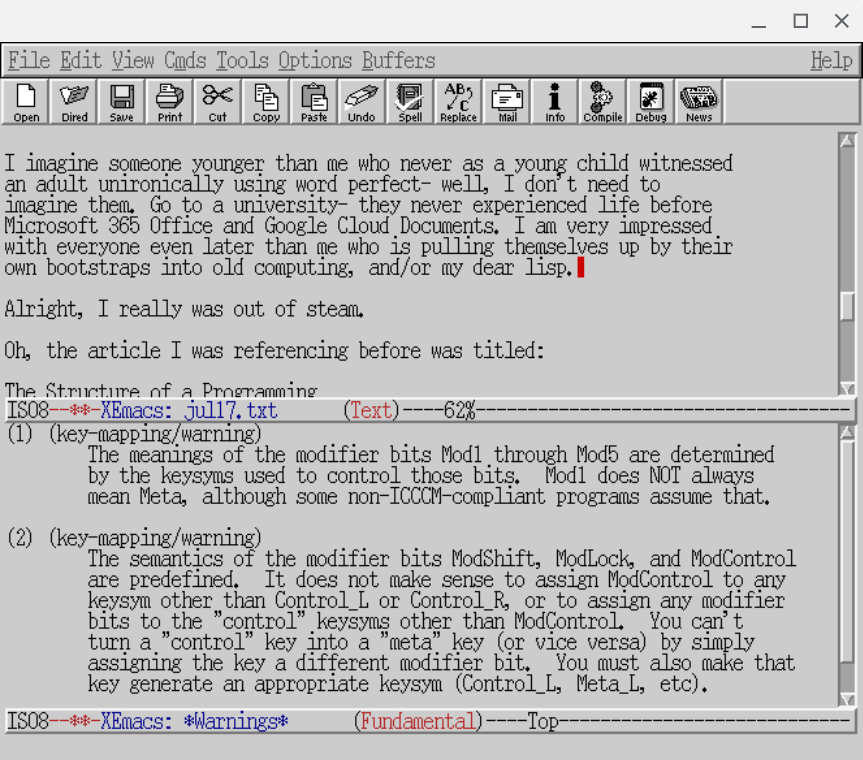Click the (Fundamental) mode indicator
This screenshot has width=863, height=760.
point(418,721)
